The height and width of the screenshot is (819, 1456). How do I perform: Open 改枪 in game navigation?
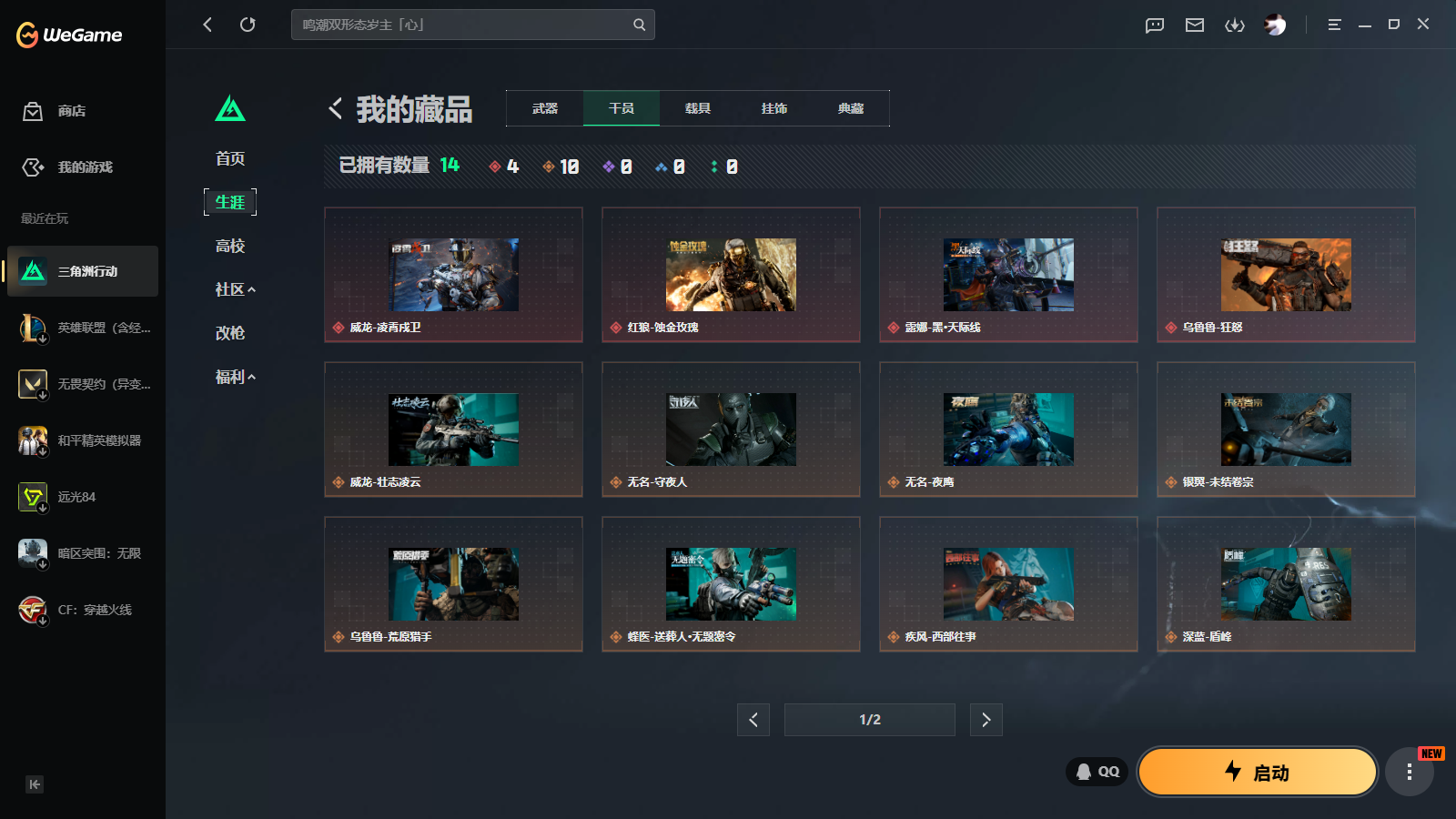point(230,333)
